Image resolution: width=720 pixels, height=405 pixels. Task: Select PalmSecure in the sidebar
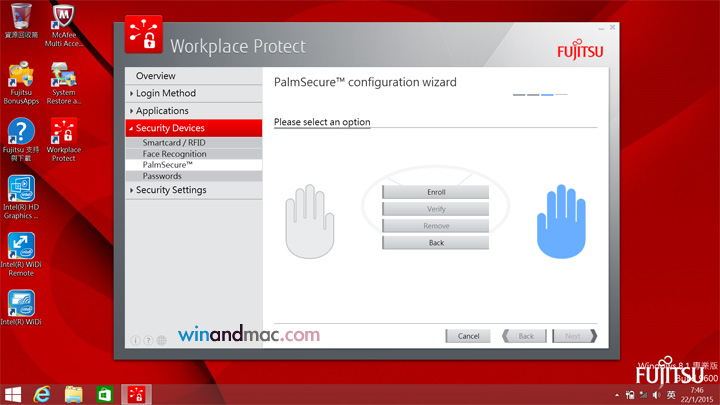194,165
